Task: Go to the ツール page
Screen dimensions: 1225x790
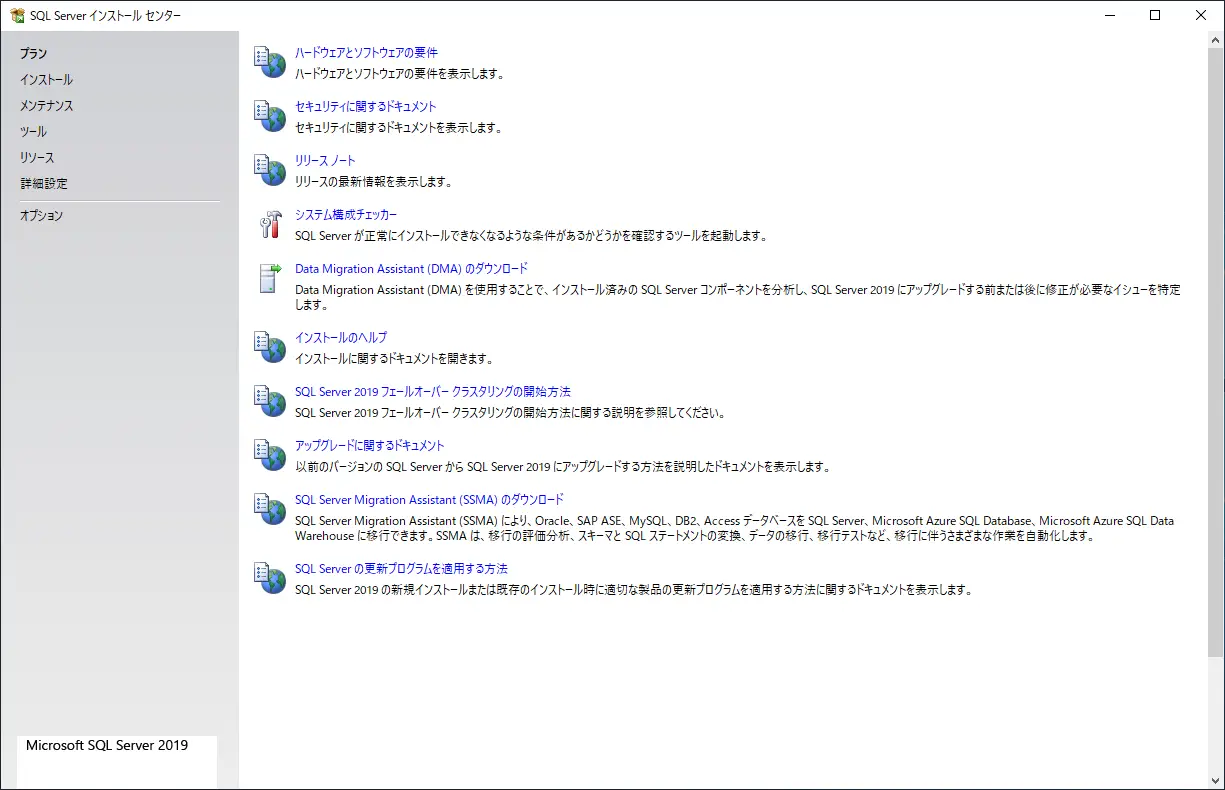Action: click(x=33, y=132)
